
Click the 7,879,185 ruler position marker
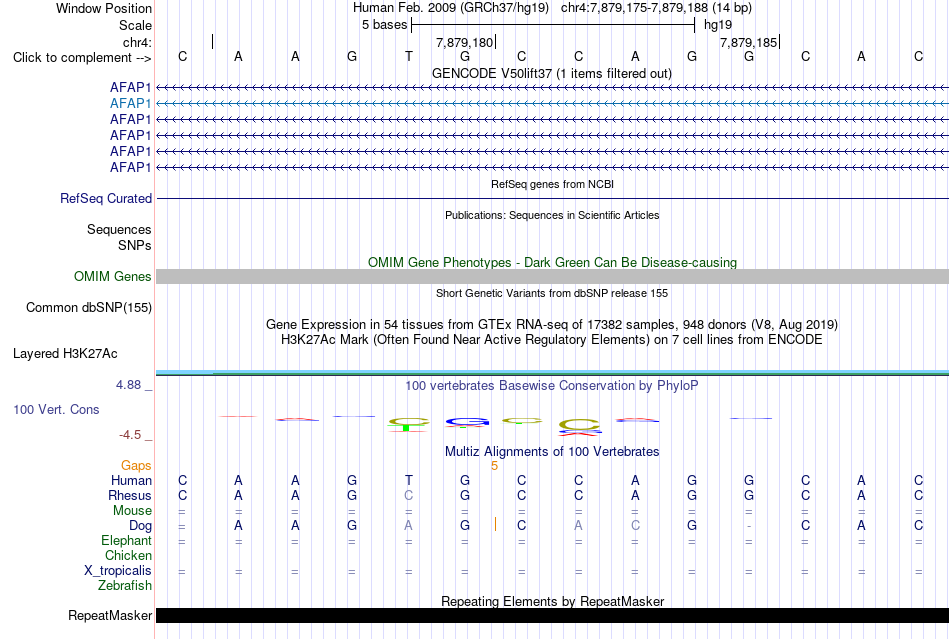(x=748, y=42)
